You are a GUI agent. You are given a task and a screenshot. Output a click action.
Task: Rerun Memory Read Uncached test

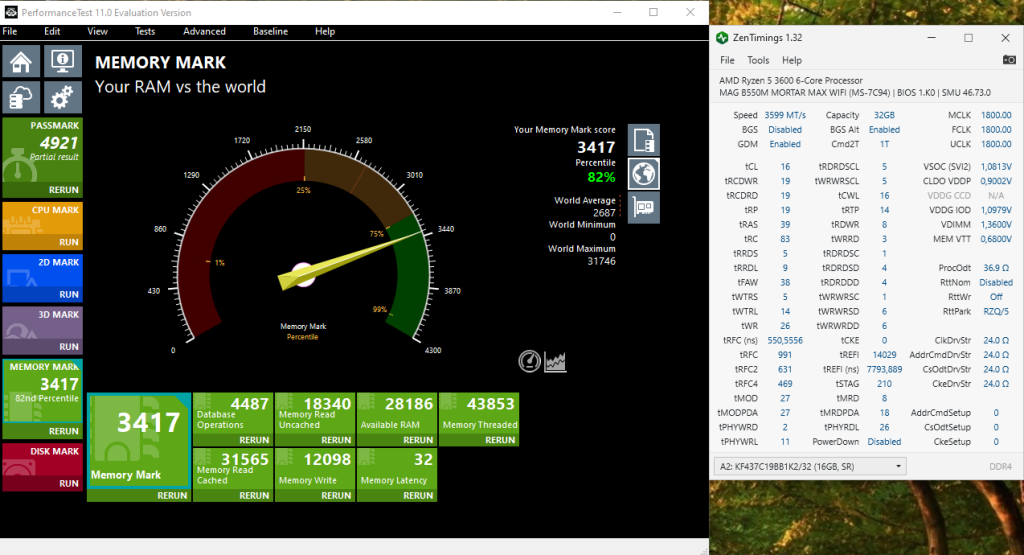[x=336, y=440]
